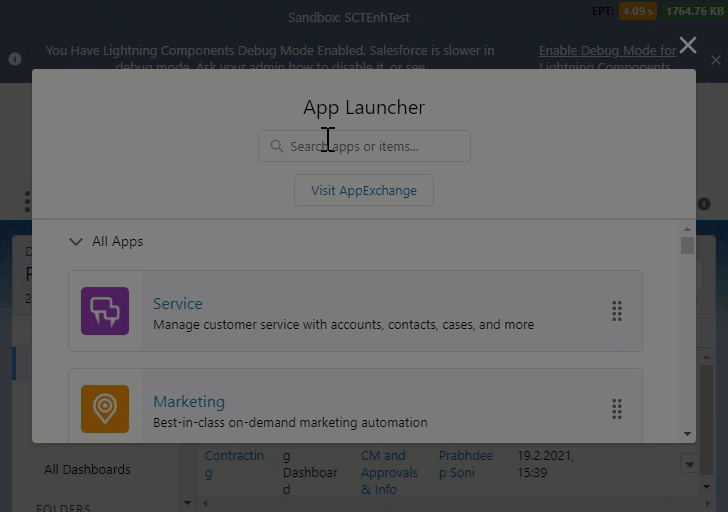Click the EPT 4.09 s badge
Image resolution: width=728 pixels, height=512 pixels.
(x=636, y=12)
